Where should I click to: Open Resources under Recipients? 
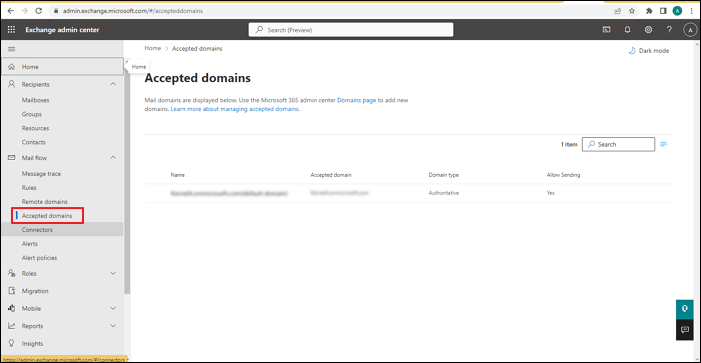coord(35,128)
